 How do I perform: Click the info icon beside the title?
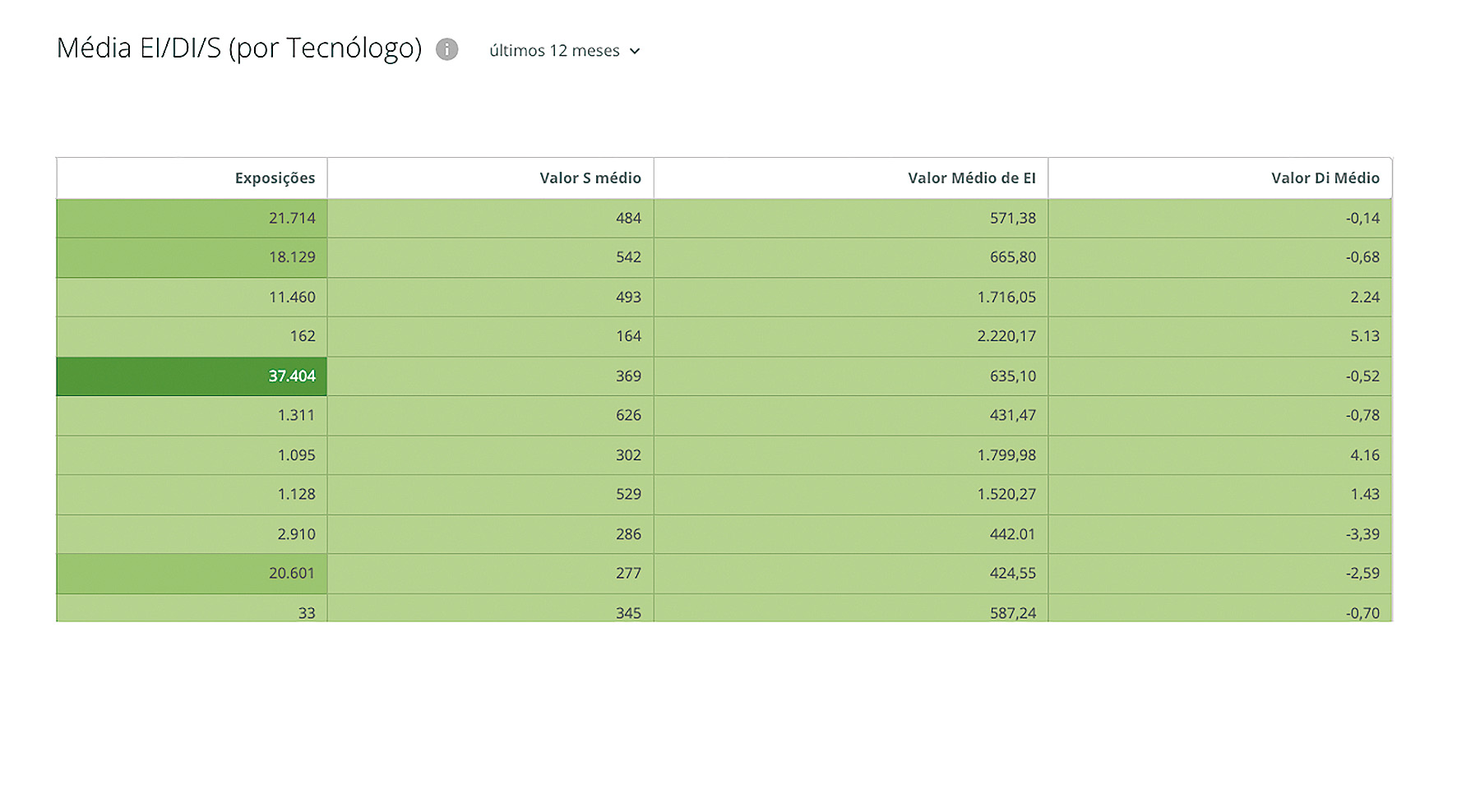click(x=446, y=49)
